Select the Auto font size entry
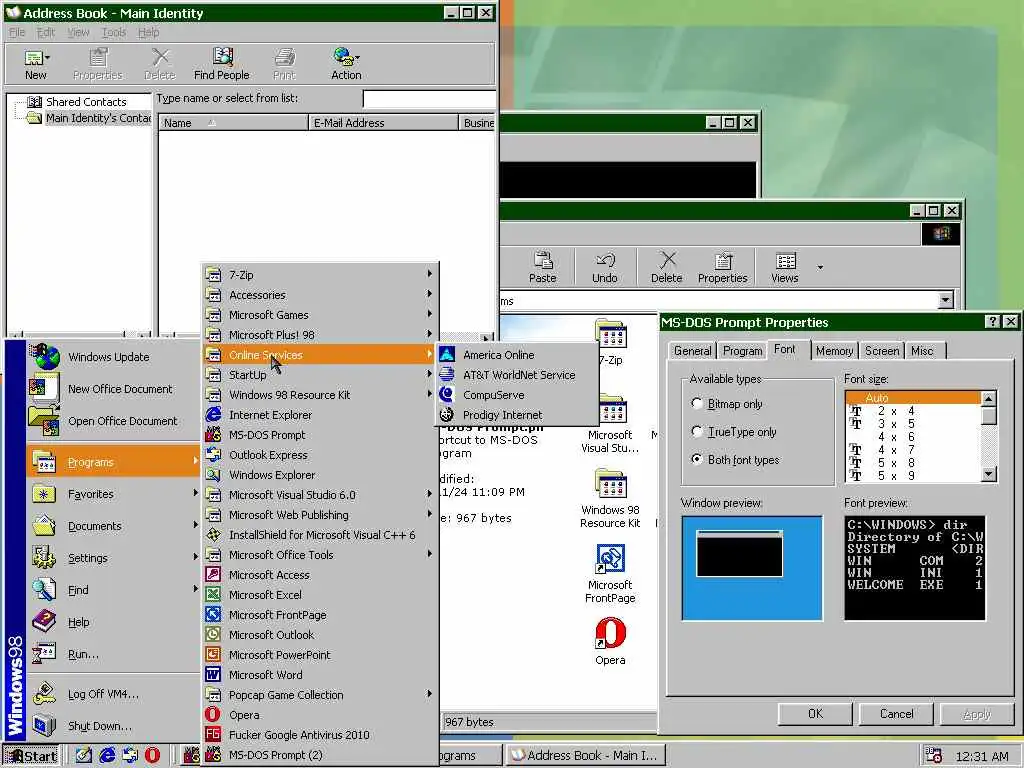1024x768 pixels. (x=913, y=398)
